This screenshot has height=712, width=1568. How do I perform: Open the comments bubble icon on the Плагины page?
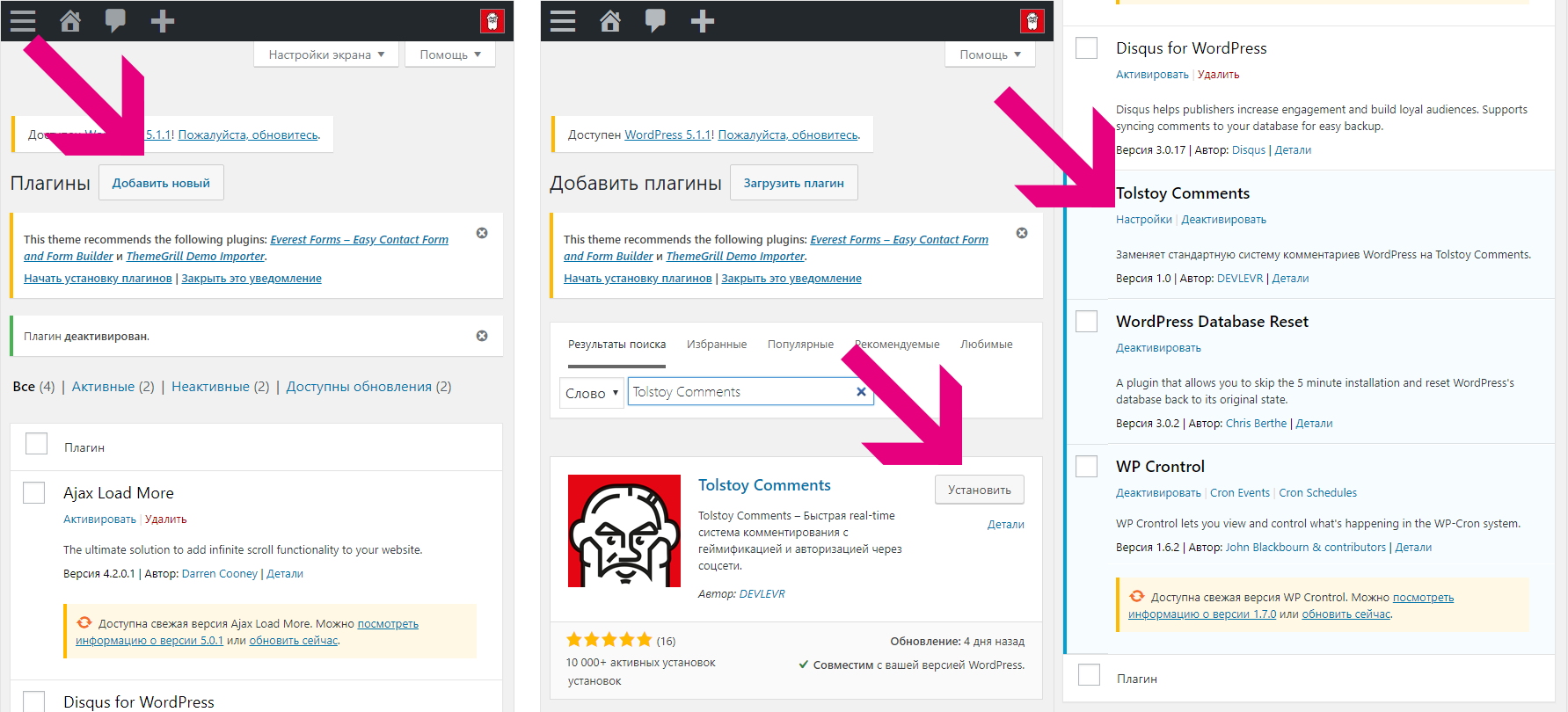coord(115,21)
